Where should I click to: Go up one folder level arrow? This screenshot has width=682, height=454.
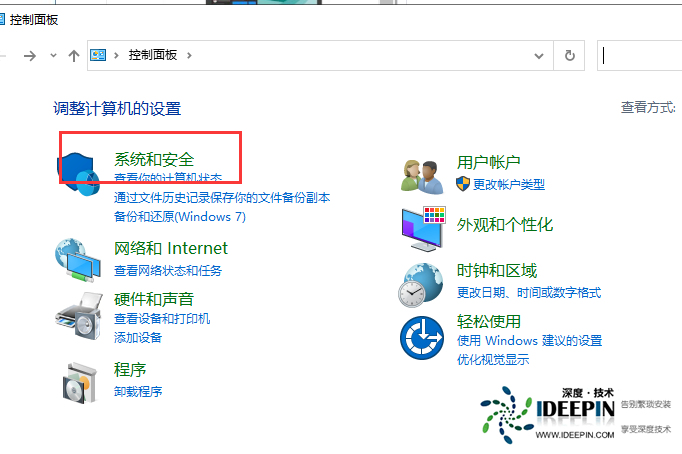pos(74,56)
